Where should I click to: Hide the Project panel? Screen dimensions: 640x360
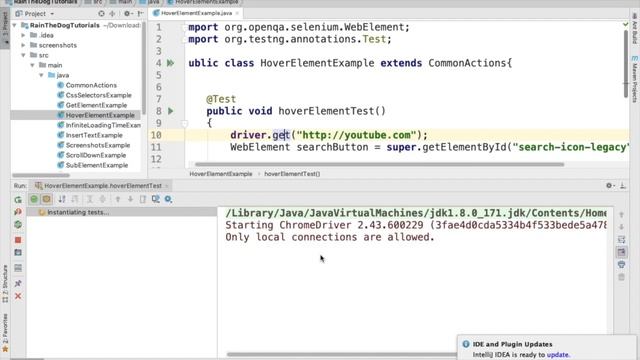coord(140,13)
